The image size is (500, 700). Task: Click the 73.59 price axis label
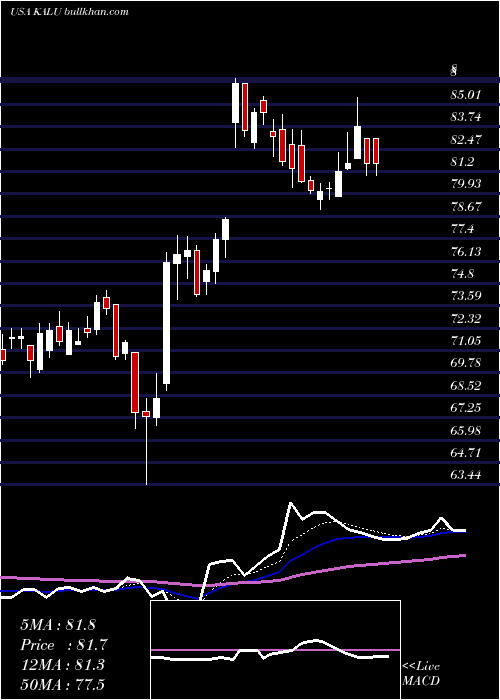pyautogui.click(x=466, y=296)
